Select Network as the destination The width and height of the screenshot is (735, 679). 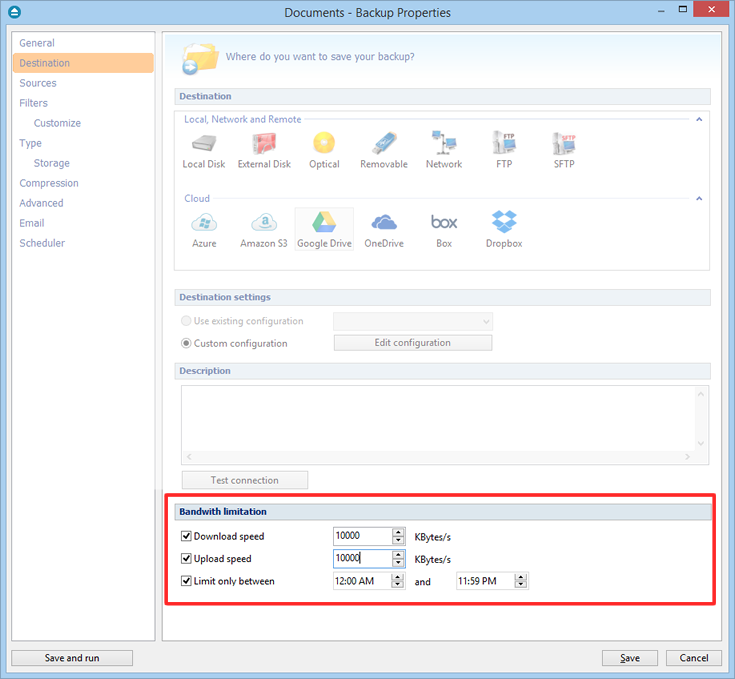[444, 150]
